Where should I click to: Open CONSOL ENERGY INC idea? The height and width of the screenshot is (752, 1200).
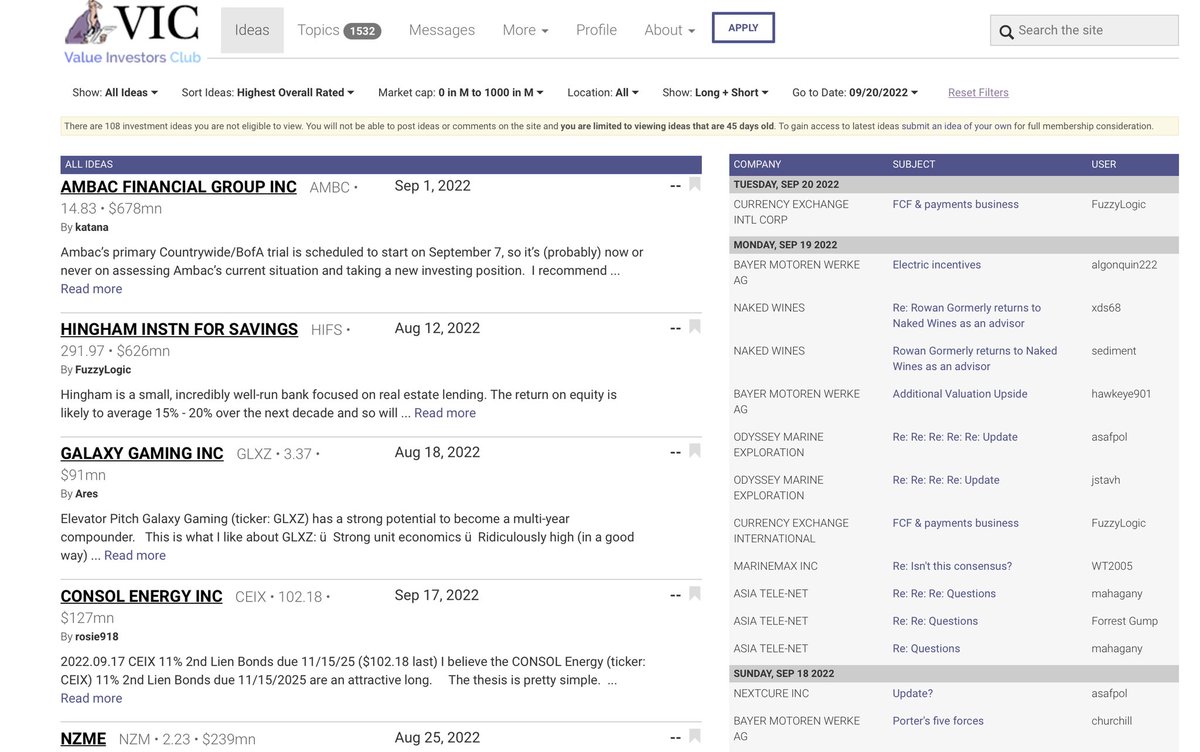point(142,596)
